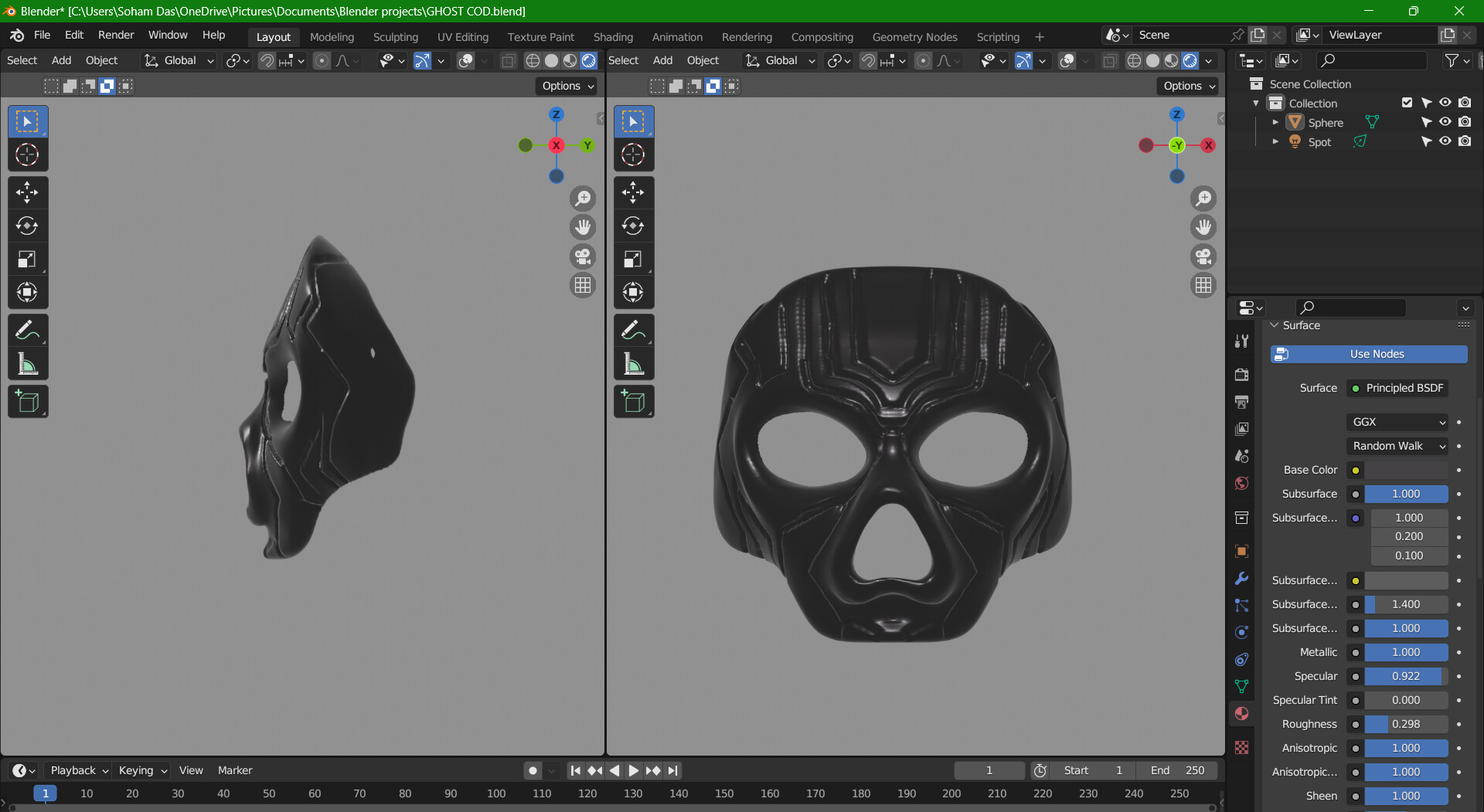
Task: Open the Modifier Properties (wrench) tab
Action: [x=1241, y=578]
